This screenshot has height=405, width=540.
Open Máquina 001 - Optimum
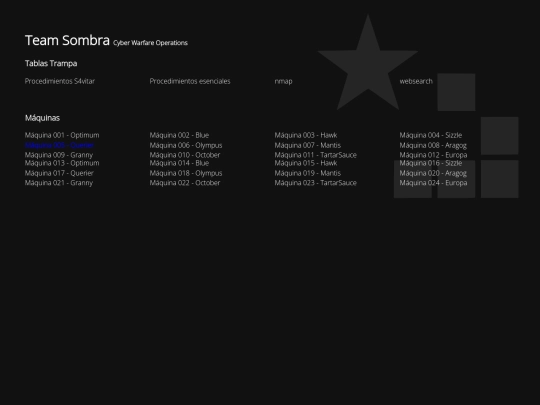coord(62,135)
